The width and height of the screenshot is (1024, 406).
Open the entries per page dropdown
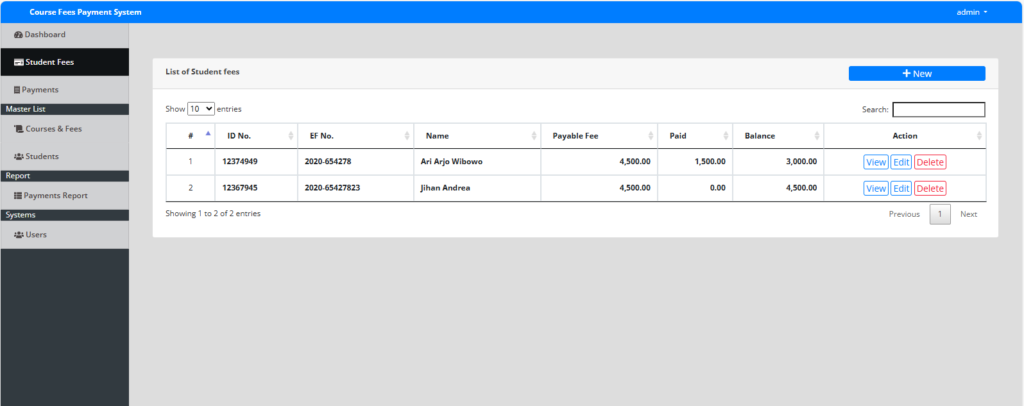(201, 108)
